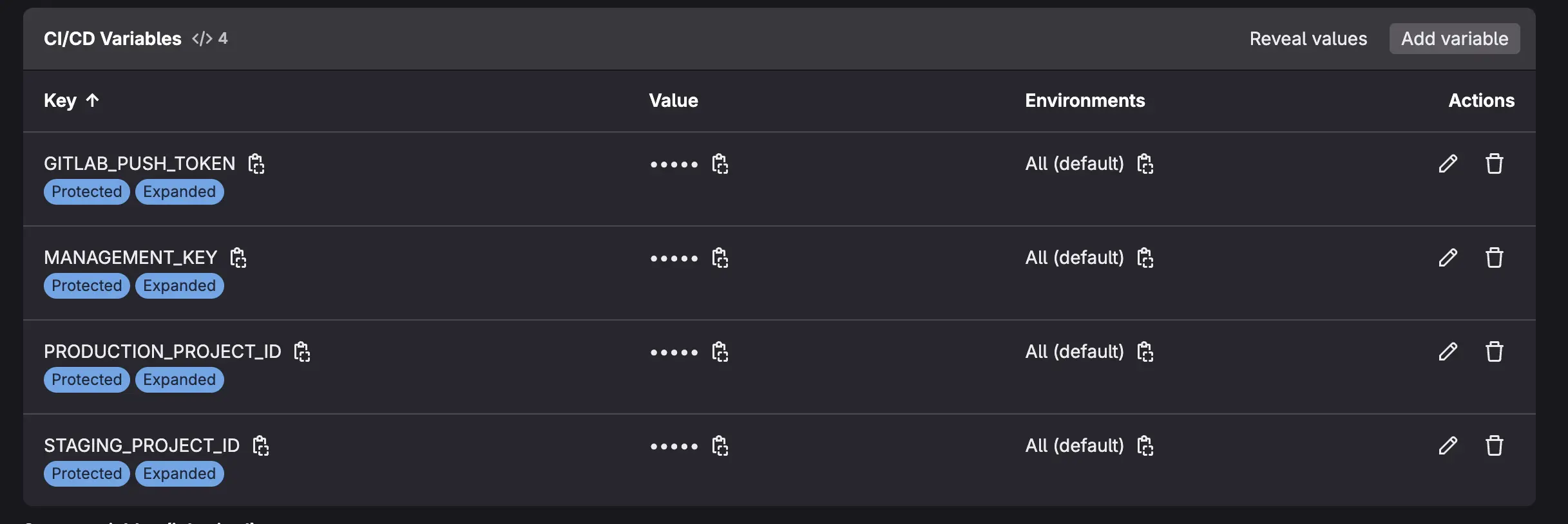
Task: Click the code icon next to CI/CD Variables
Action: [202, 38]
